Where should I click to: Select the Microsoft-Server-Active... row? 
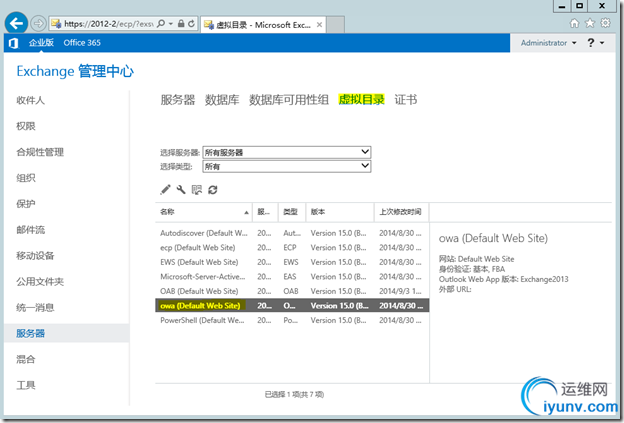292,277
